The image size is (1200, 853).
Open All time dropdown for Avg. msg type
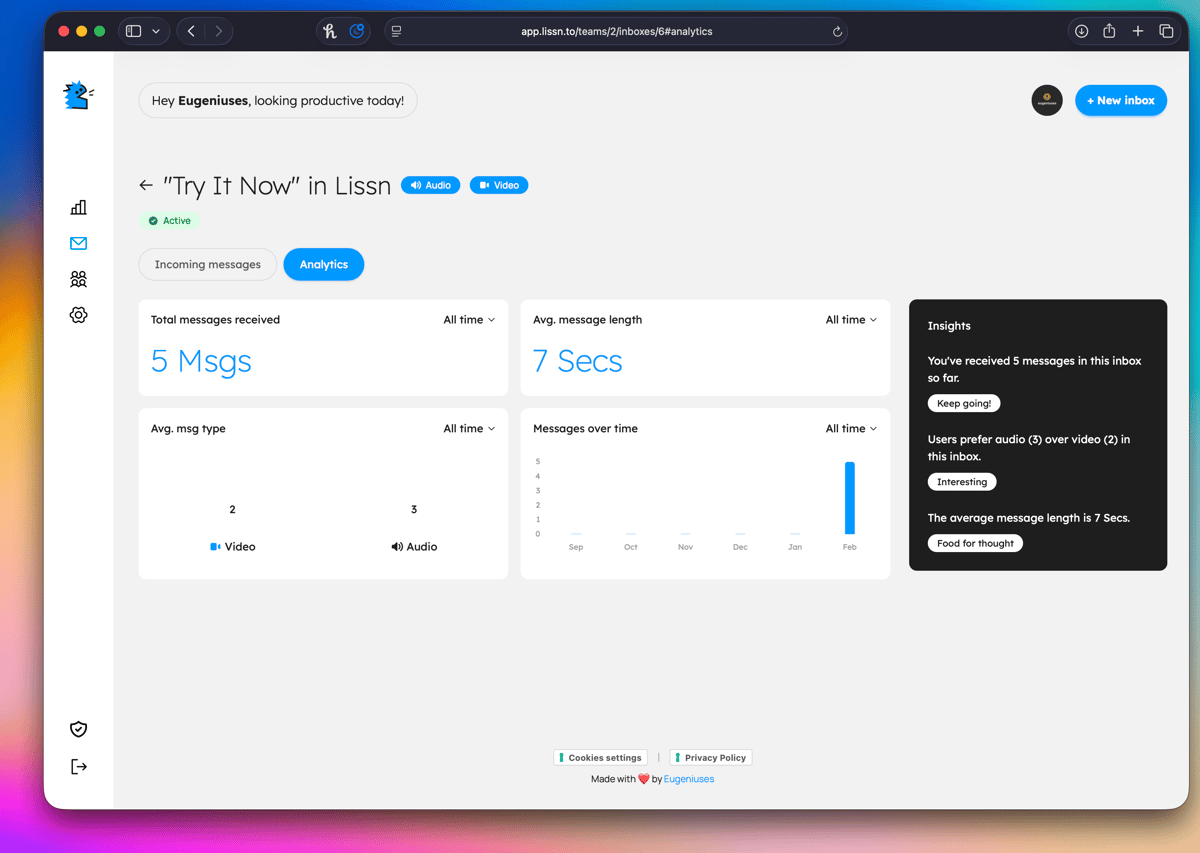click(x=469, y=428)
